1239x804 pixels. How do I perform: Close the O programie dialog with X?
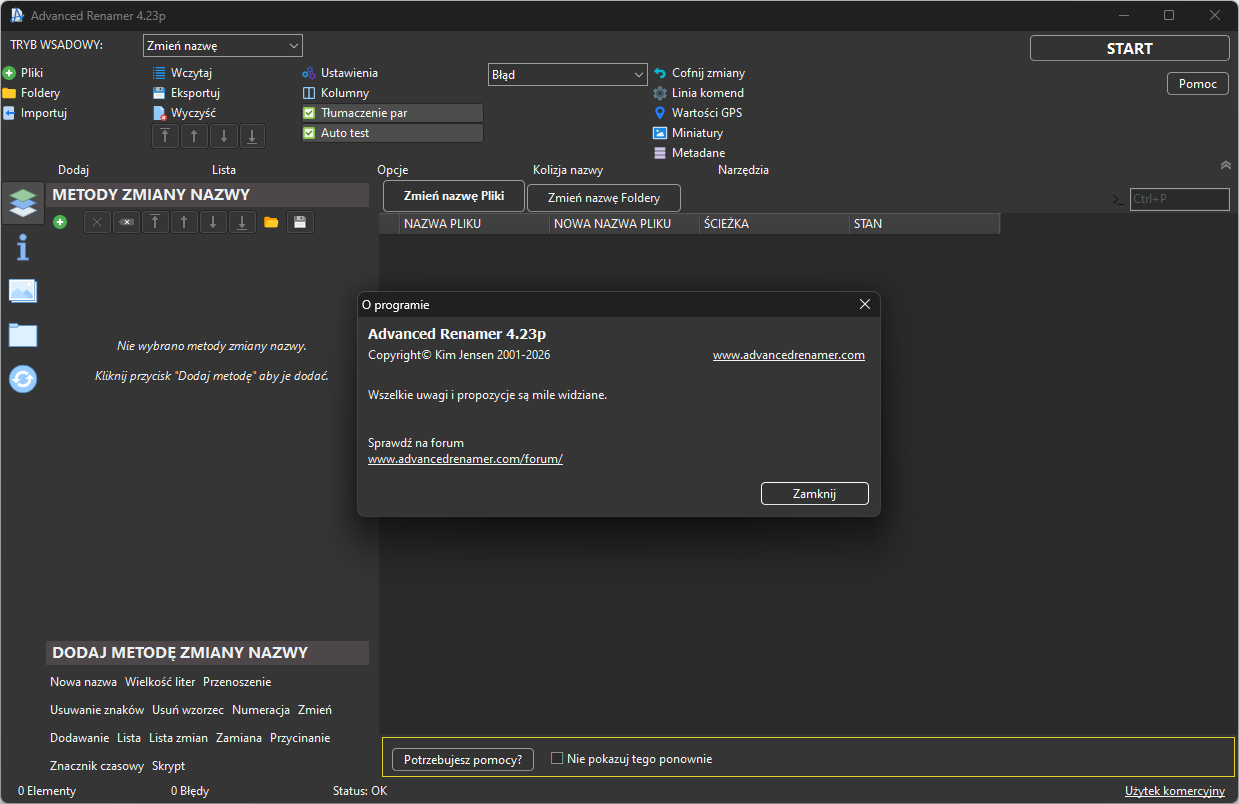865,304
